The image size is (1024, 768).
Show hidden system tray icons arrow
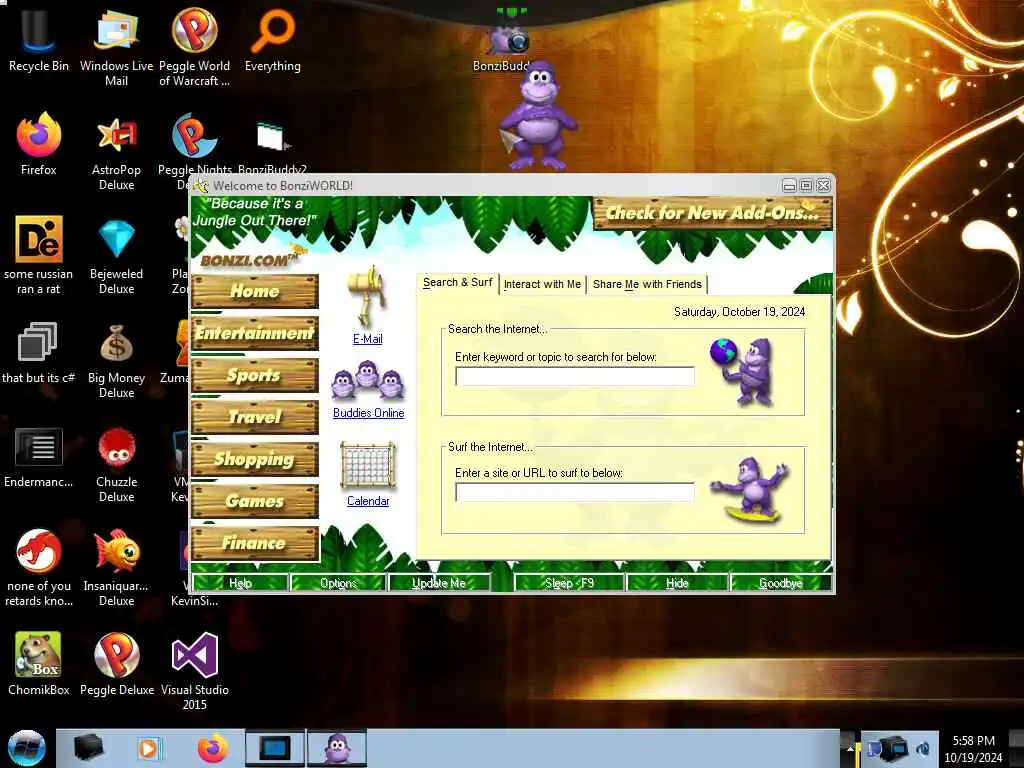[x=850, y=746]
